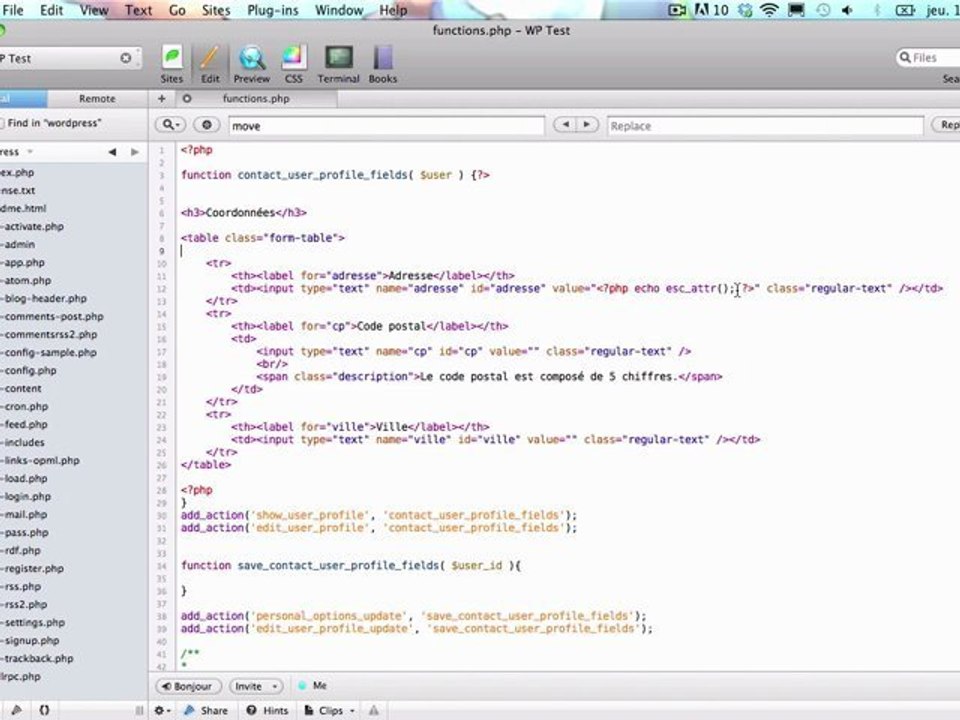Open the Help menu
Screen dimensions: 960x720
(393, 10)
